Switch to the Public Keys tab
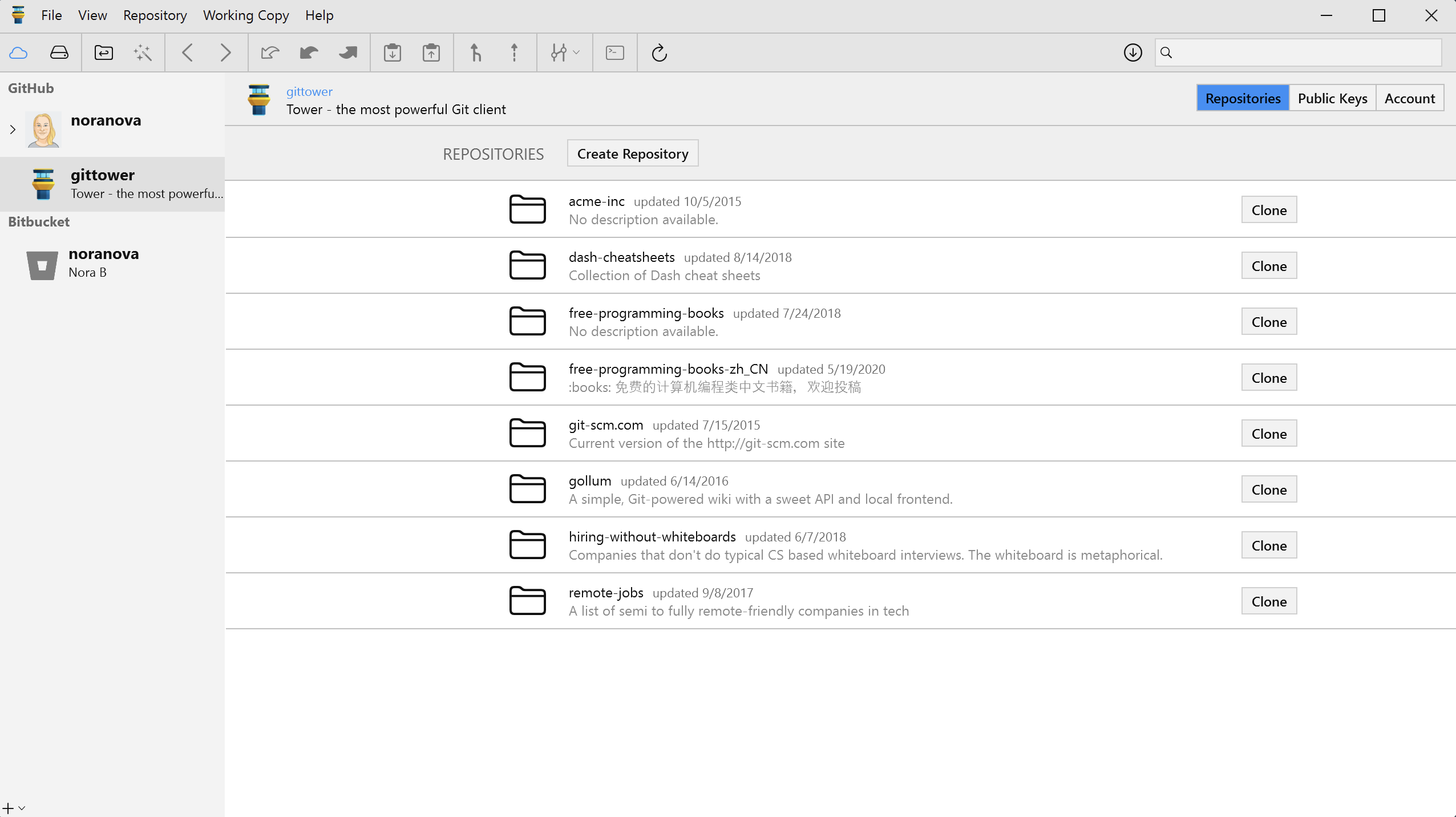1456x817 pixels. (x=1332, y=98)
